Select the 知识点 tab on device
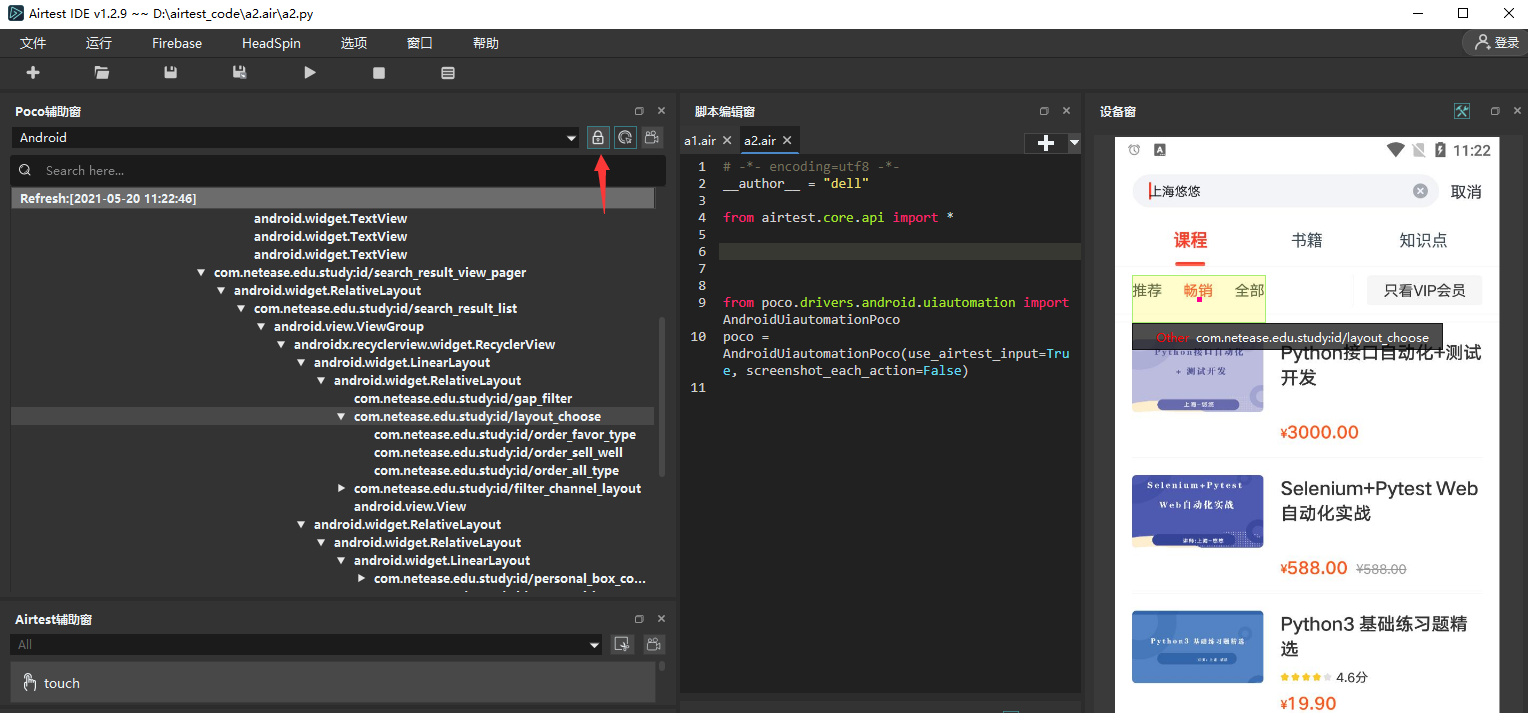Viewport: 1528px width, 713px height. [1423, 240]
